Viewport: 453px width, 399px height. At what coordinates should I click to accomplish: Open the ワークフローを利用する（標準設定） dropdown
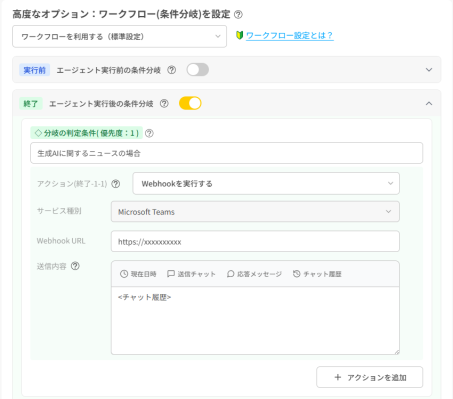tap(119, 36)
